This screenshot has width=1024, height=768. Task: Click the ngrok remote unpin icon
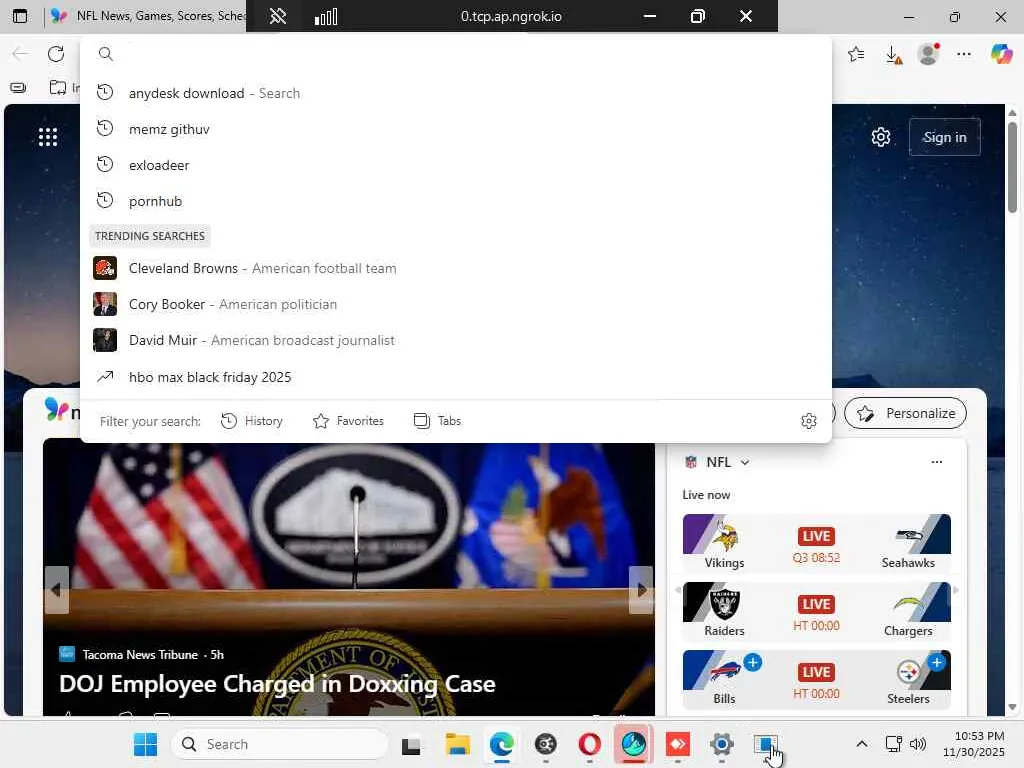pos(278,16)
